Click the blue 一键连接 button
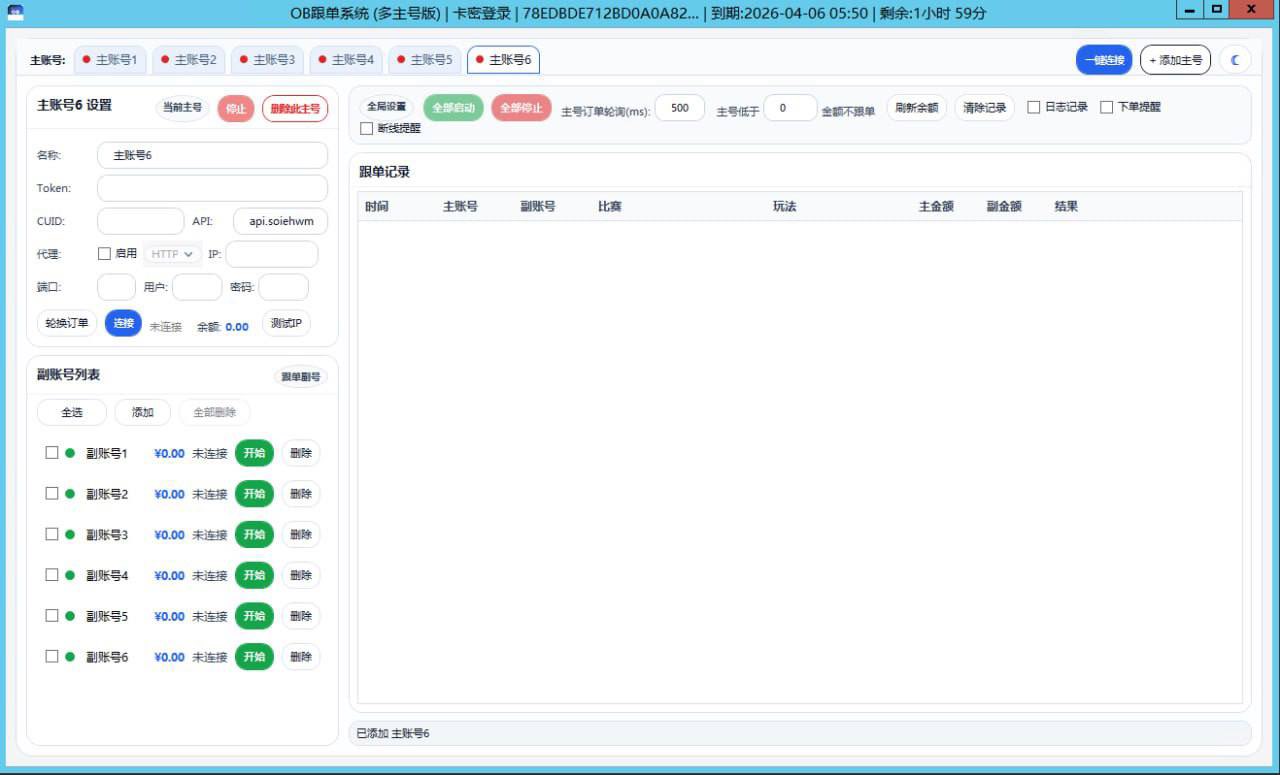Screen dimensions: 1280x775 [x=1103, y=59]
